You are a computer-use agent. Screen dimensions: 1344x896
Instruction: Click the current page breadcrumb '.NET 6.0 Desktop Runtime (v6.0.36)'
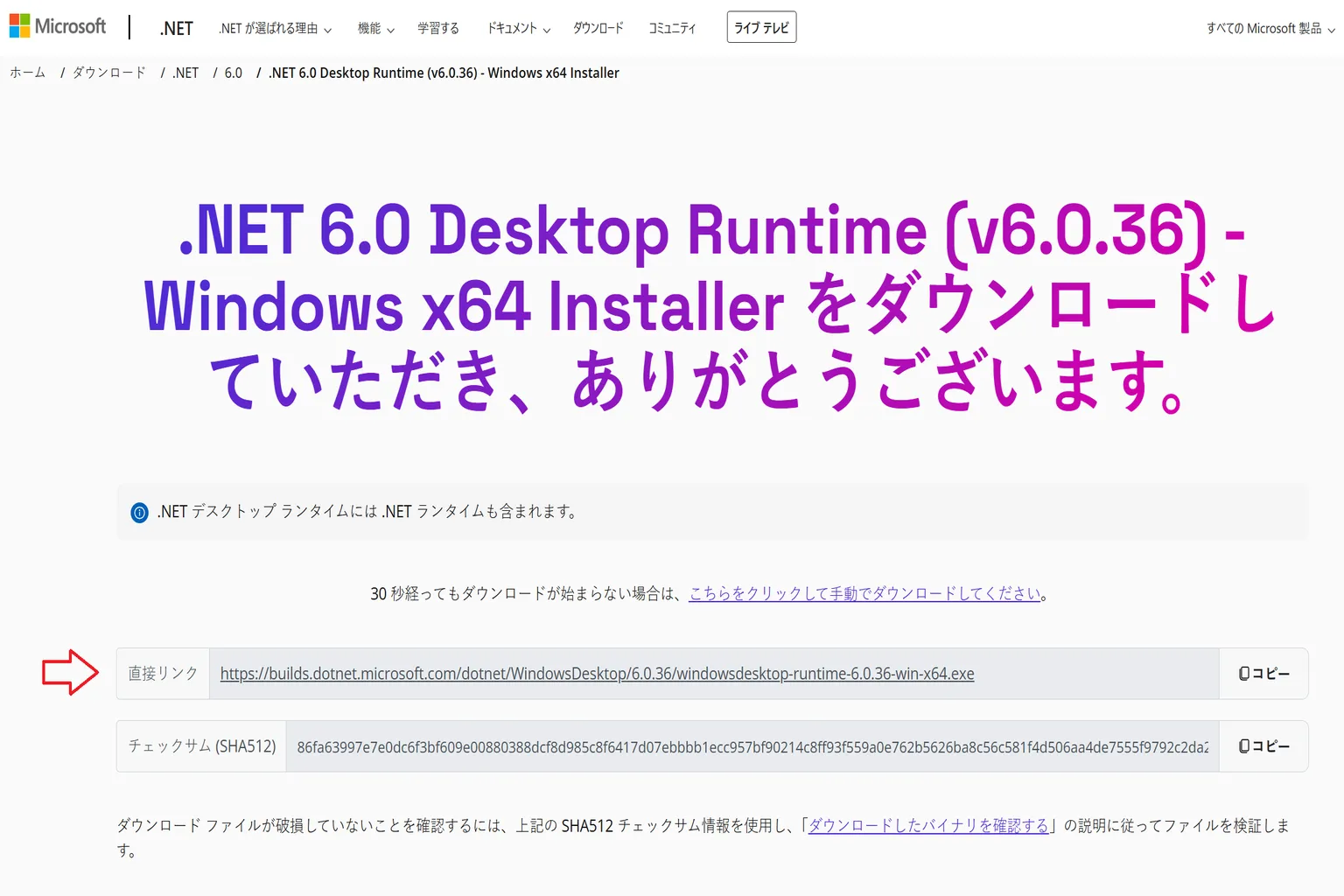(x=444, y=73)
